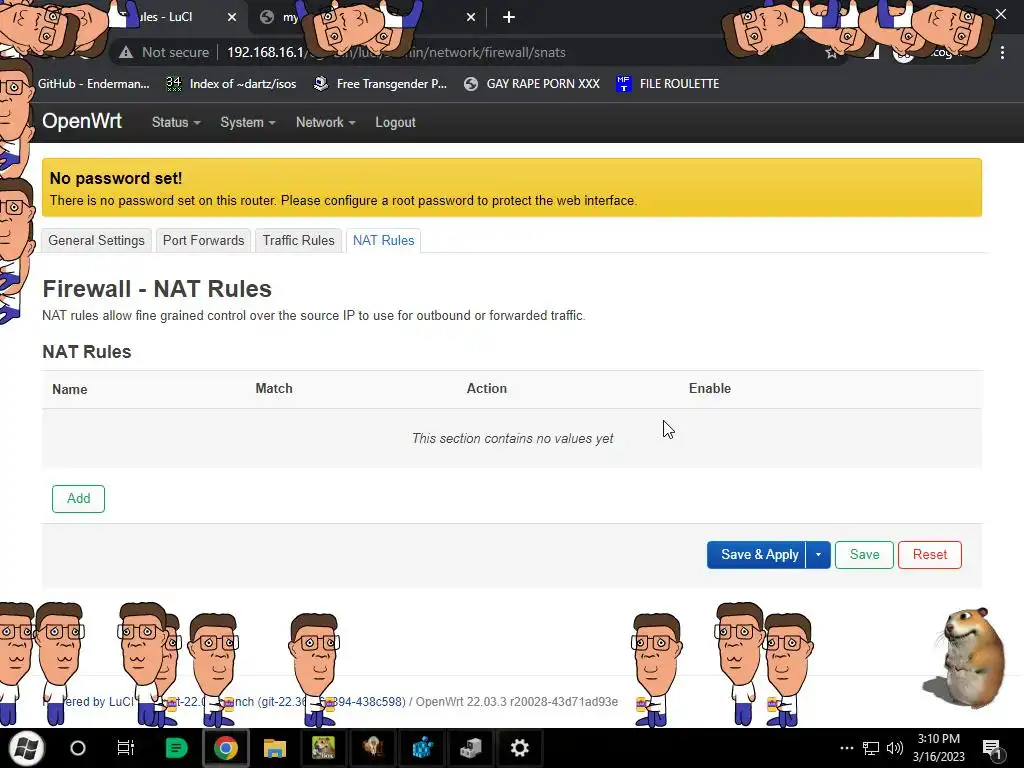
Task: Click the address bar URL
Action: pyautogui.click(x=396, y=52)
